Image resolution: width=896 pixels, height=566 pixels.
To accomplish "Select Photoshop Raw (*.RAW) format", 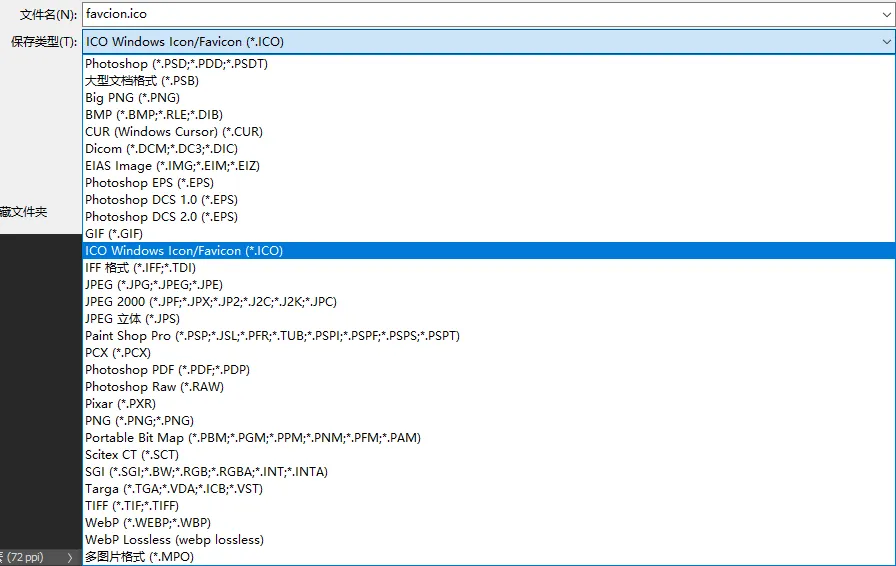I will tap(489, 386).
